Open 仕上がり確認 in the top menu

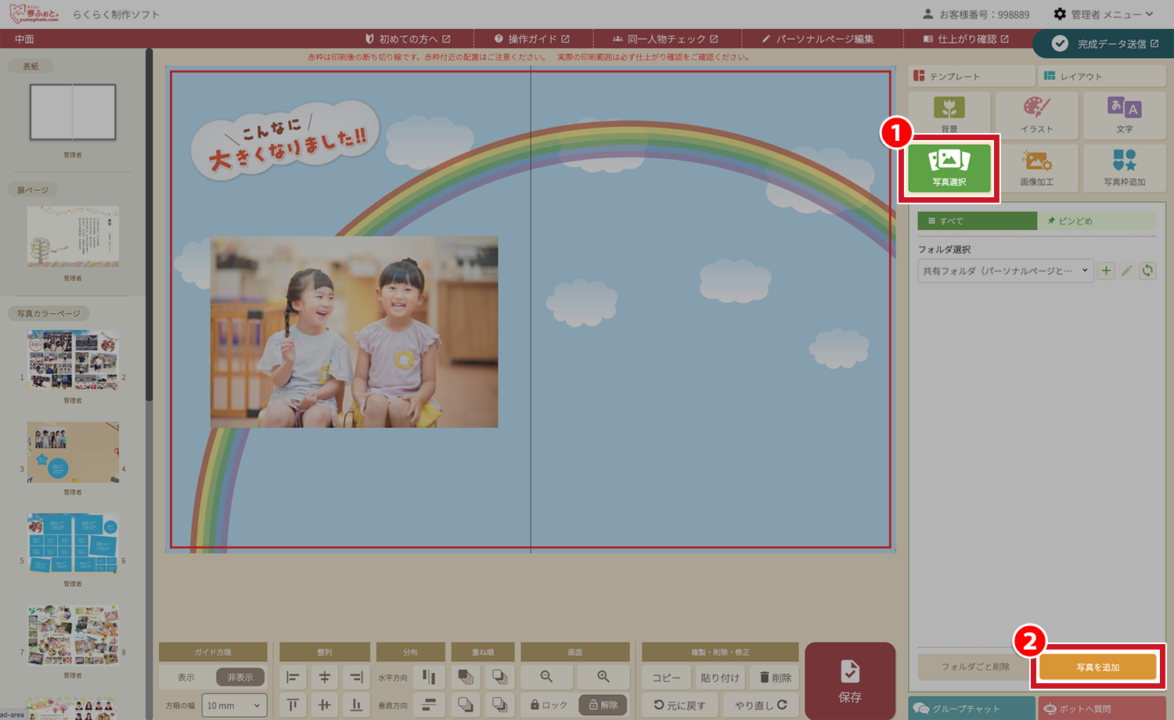click(966, 39)
